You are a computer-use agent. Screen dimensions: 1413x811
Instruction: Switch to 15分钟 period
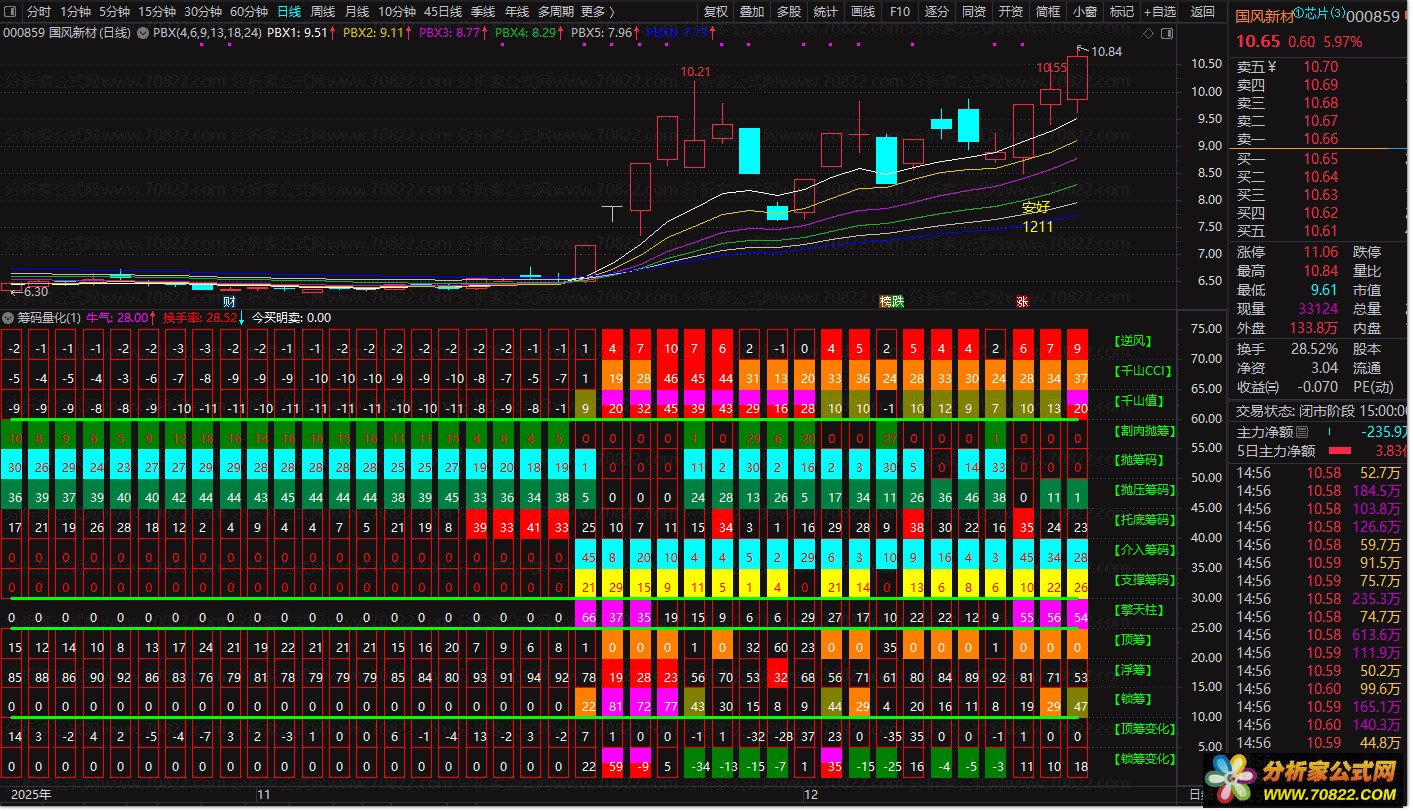coord(157,12)
